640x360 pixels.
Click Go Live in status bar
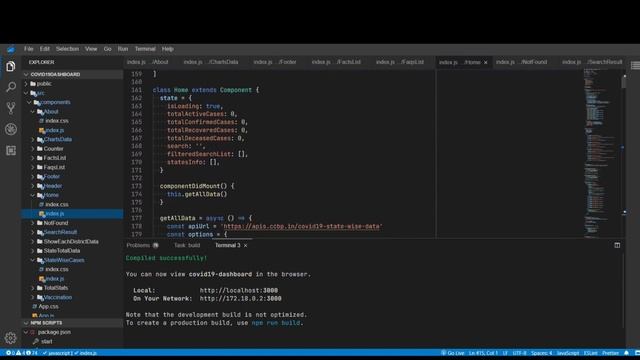[453, 353]
